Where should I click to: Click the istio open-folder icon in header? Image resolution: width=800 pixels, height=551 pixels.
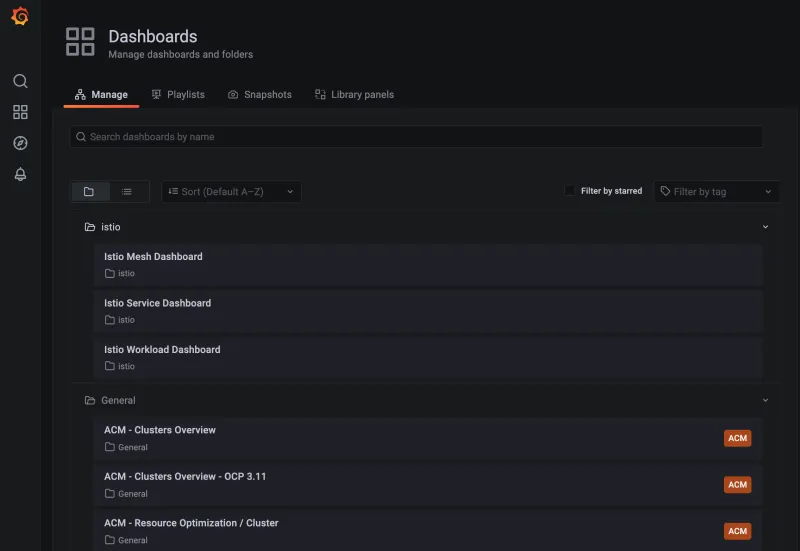90,227
